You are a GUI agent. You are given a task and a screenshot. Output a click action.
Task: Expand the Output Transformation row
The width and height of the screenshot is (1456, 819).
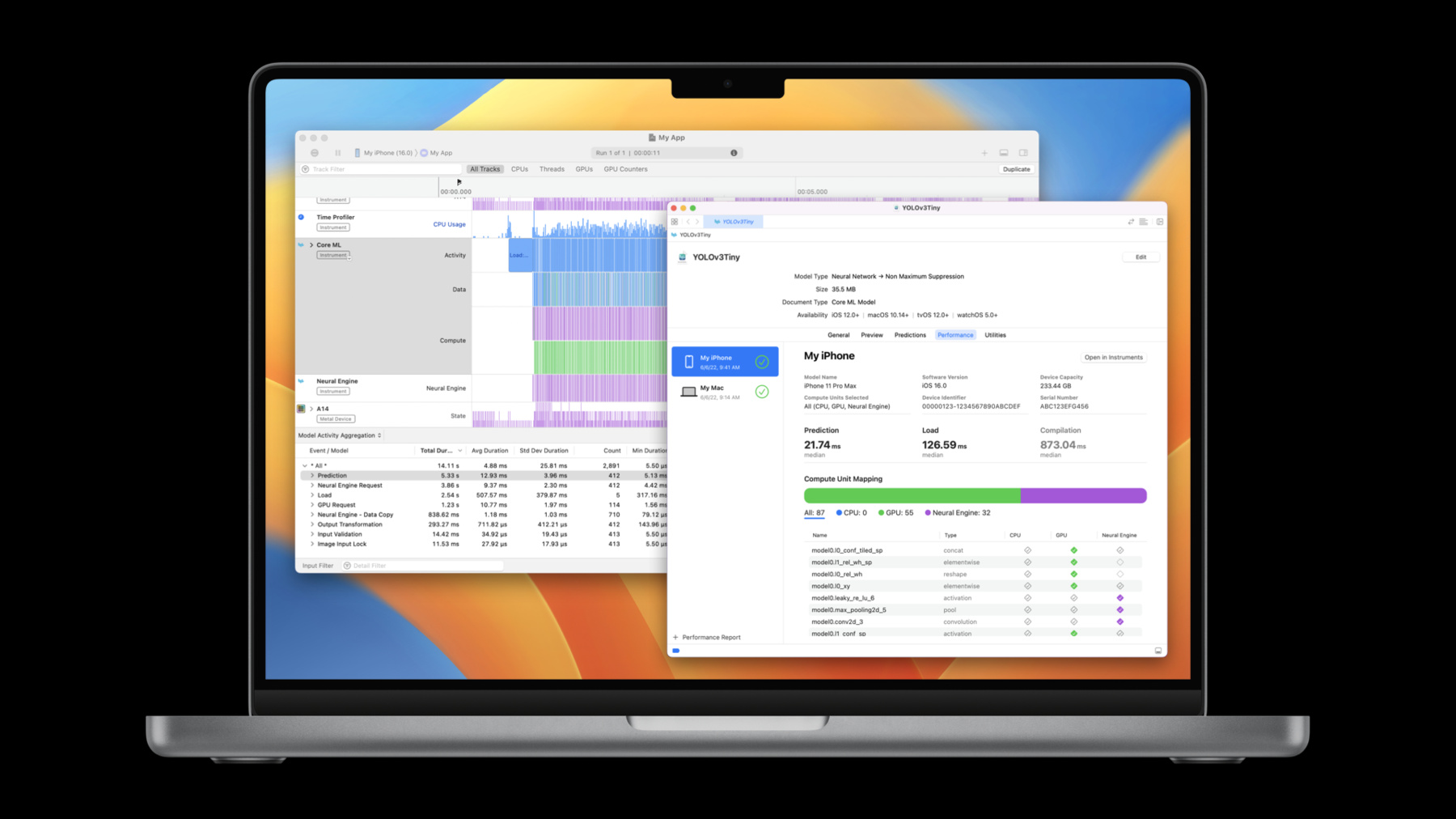(312, 524)
